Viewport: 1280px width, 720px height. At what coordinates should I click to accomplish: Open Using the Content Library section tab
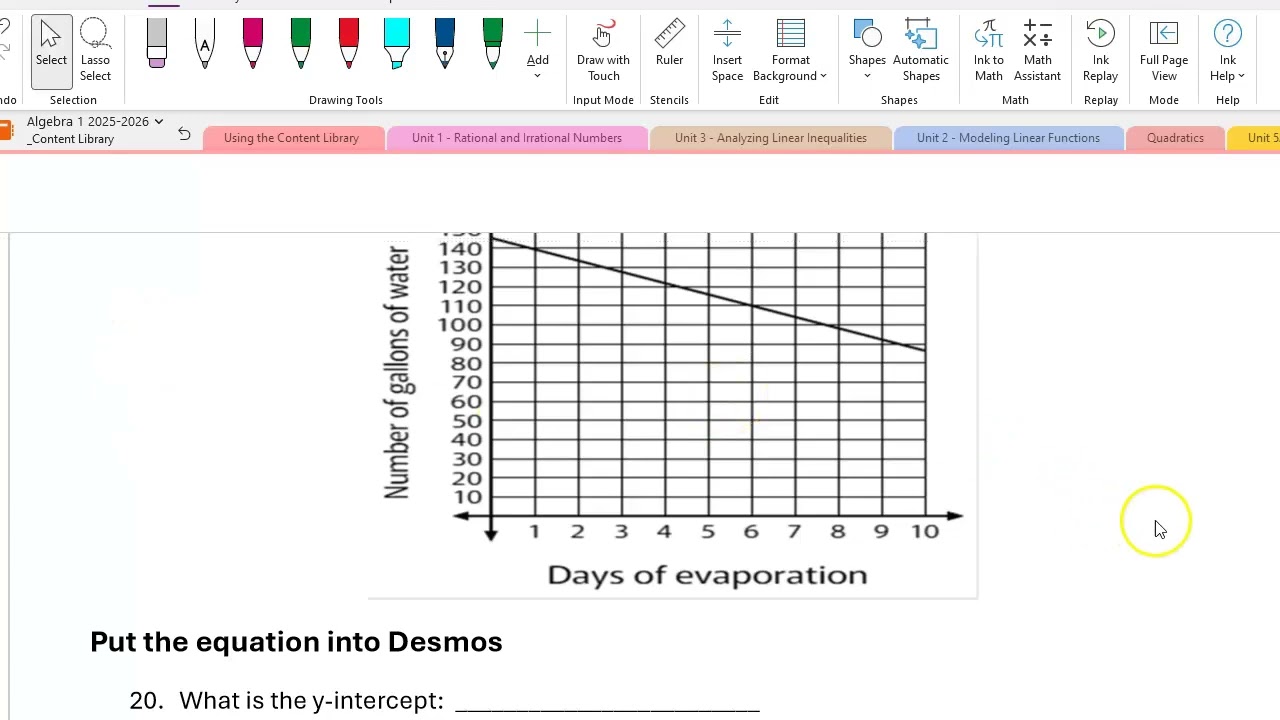pyautogui.click(x=291, y=138)
